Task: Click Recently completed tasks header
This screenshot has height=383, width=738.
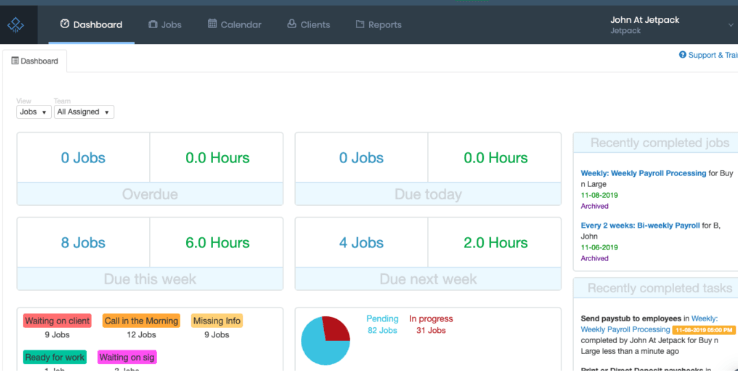Action: (659, 288)
